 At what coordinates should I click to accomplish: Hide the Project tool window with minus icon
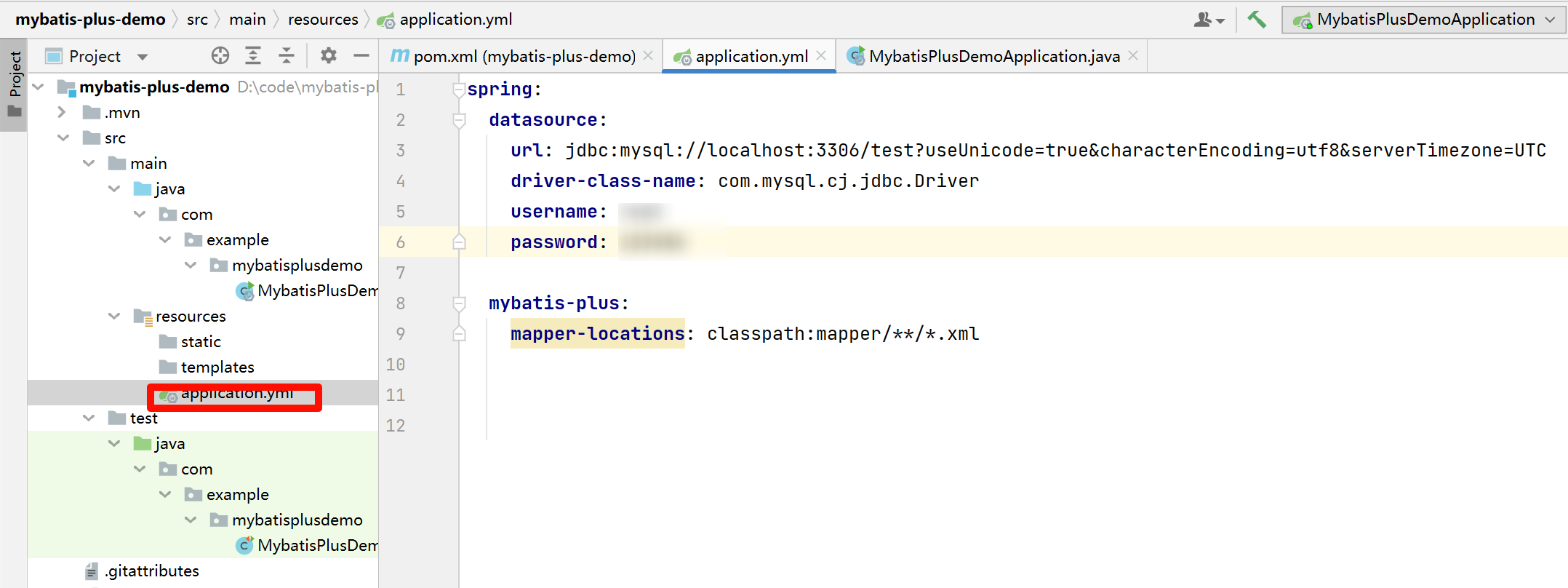pos(361,55)
